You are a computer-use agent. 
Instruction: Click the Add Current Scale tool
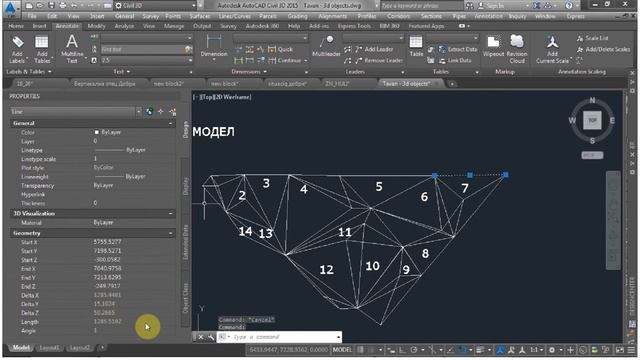click(553, 49)
